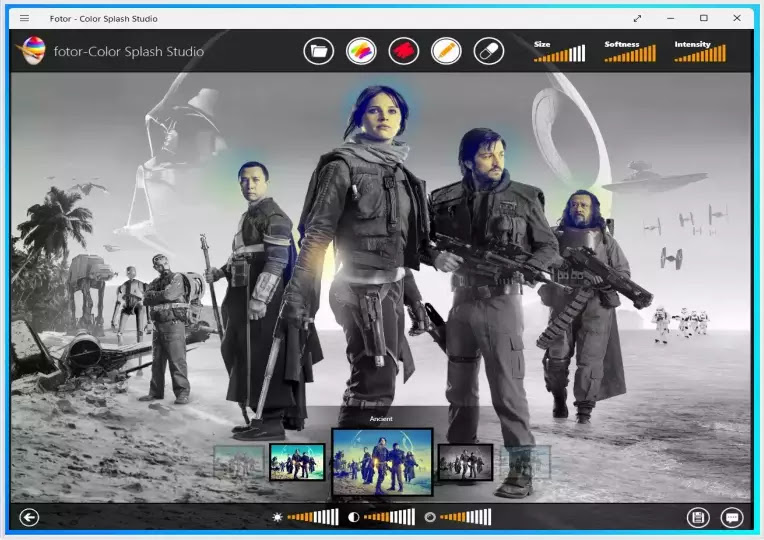Click the fotor-Color Splash Studio title text

pos(129,51)
